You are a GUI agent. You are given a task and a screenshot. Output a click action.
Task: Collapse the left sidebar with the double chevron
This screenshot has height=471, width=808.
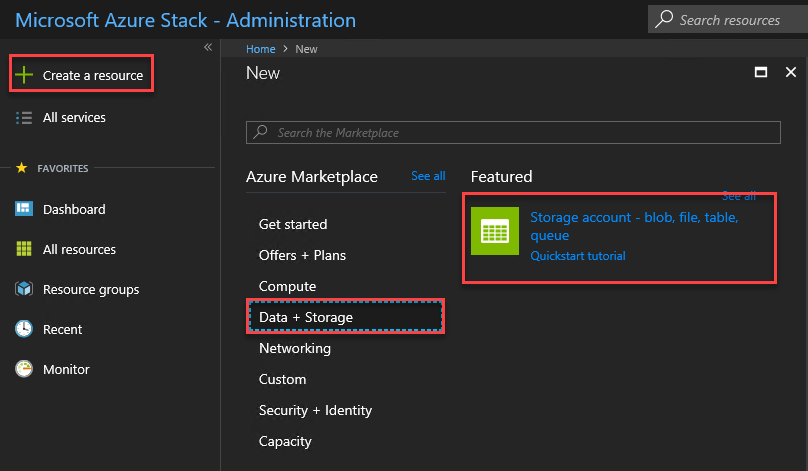coord(208,47)
